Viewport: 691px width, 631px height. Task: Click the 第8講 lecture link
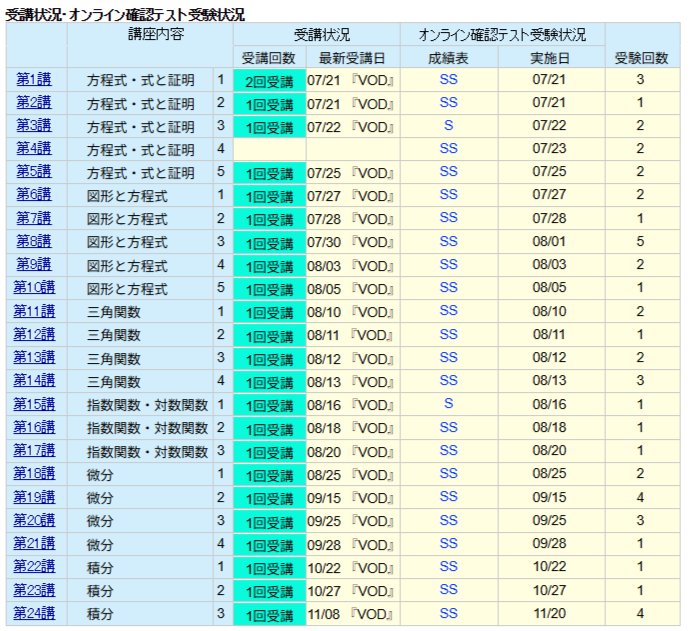click(x=33, y=241)
